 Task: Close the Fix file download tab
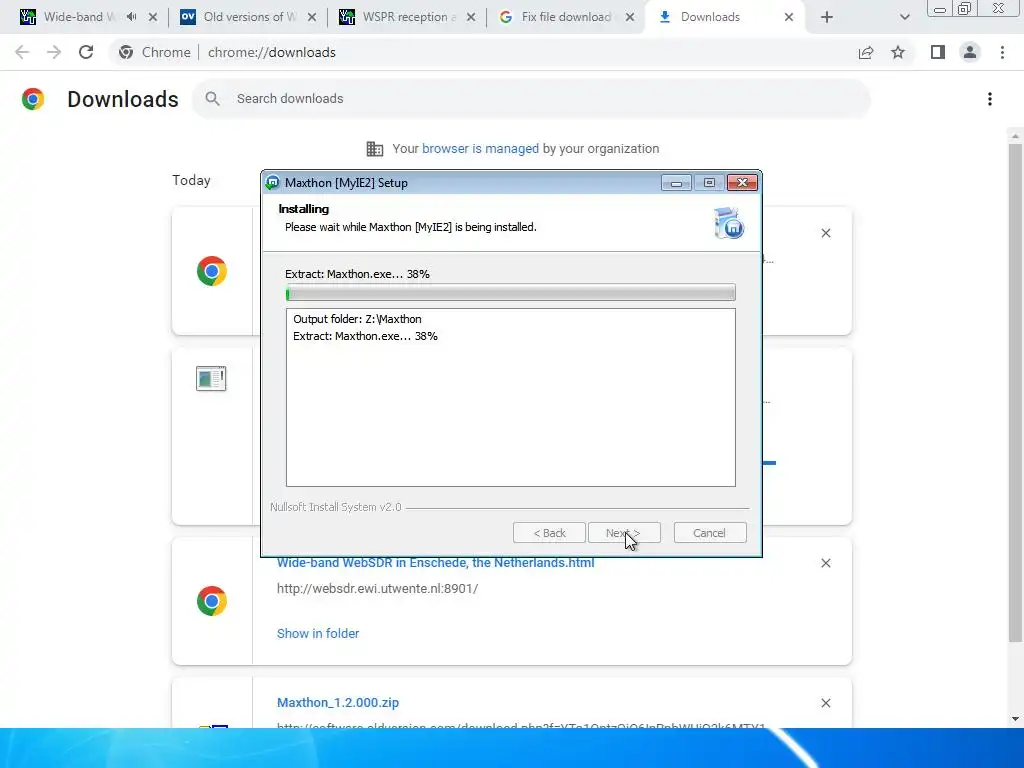pyautogui.click(x=630, y=17)
